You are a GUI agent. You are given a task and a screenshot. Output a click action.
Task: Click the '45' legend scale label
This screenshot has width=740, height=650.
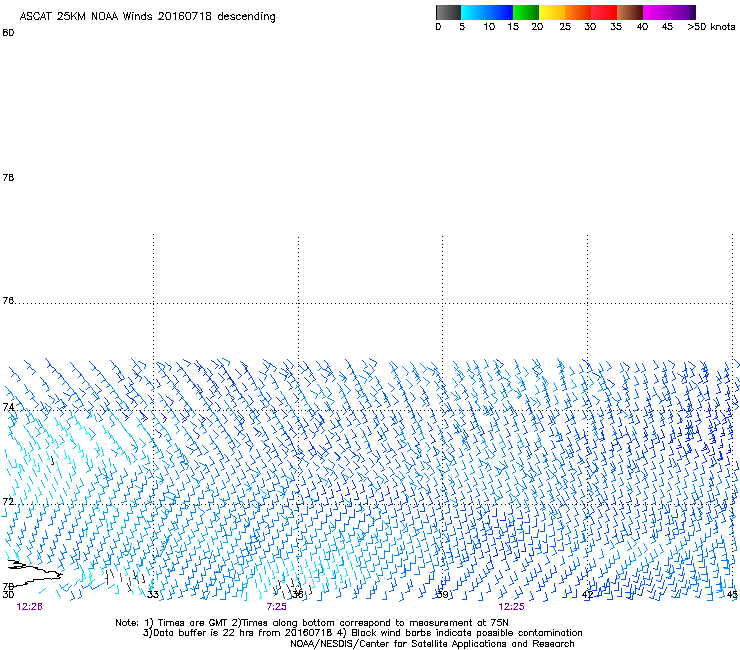point(667,27)
